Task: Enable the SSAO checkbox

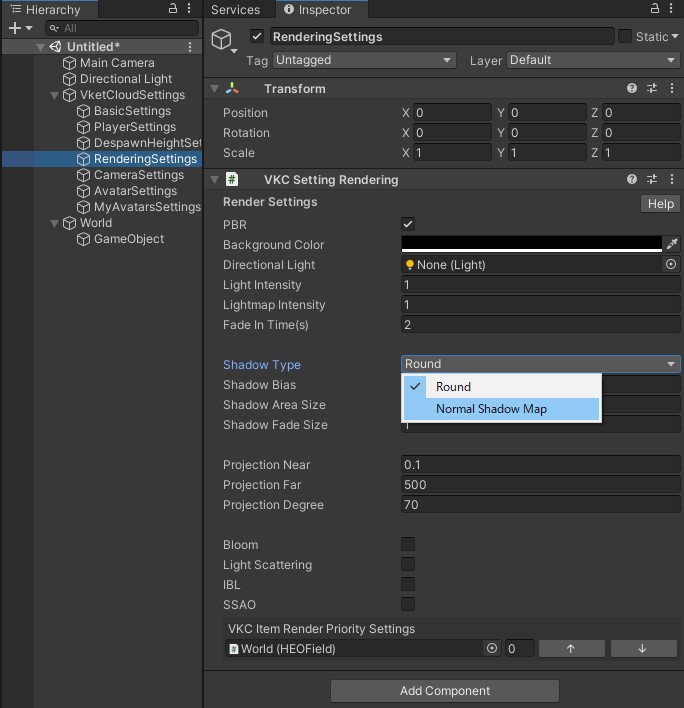Action: (408, 605)
